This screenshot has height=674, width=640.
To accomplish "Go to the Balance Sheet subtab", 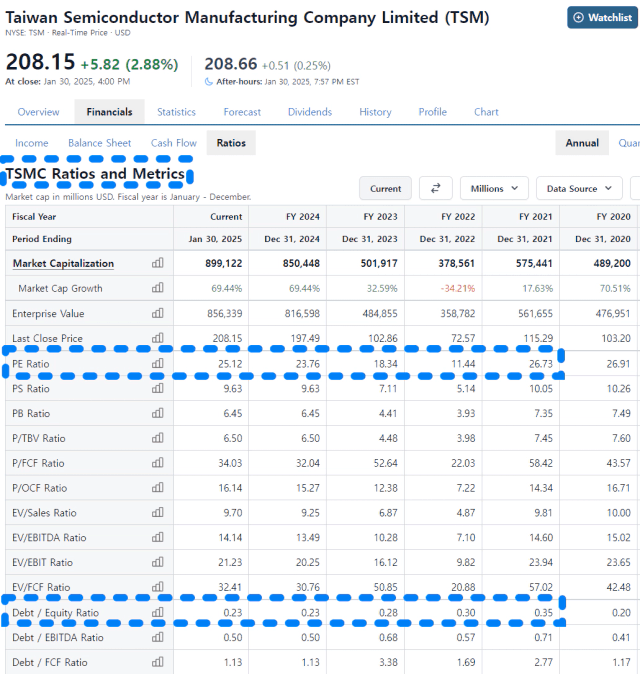I will pyautogui.click(x=99, y=143).
